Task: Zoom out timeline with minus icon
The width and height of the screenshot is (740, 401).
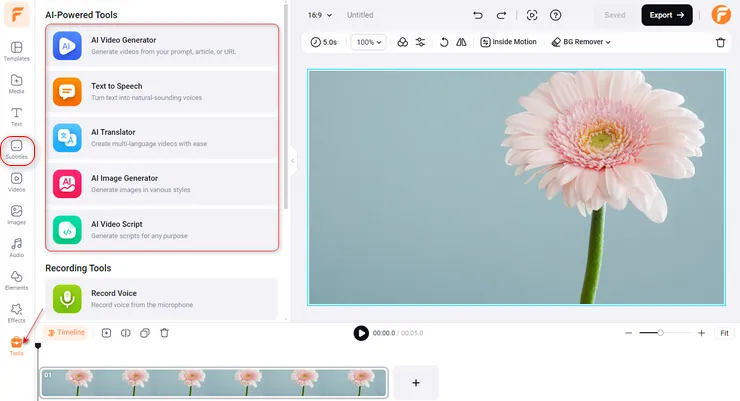Action: [629, 333]
